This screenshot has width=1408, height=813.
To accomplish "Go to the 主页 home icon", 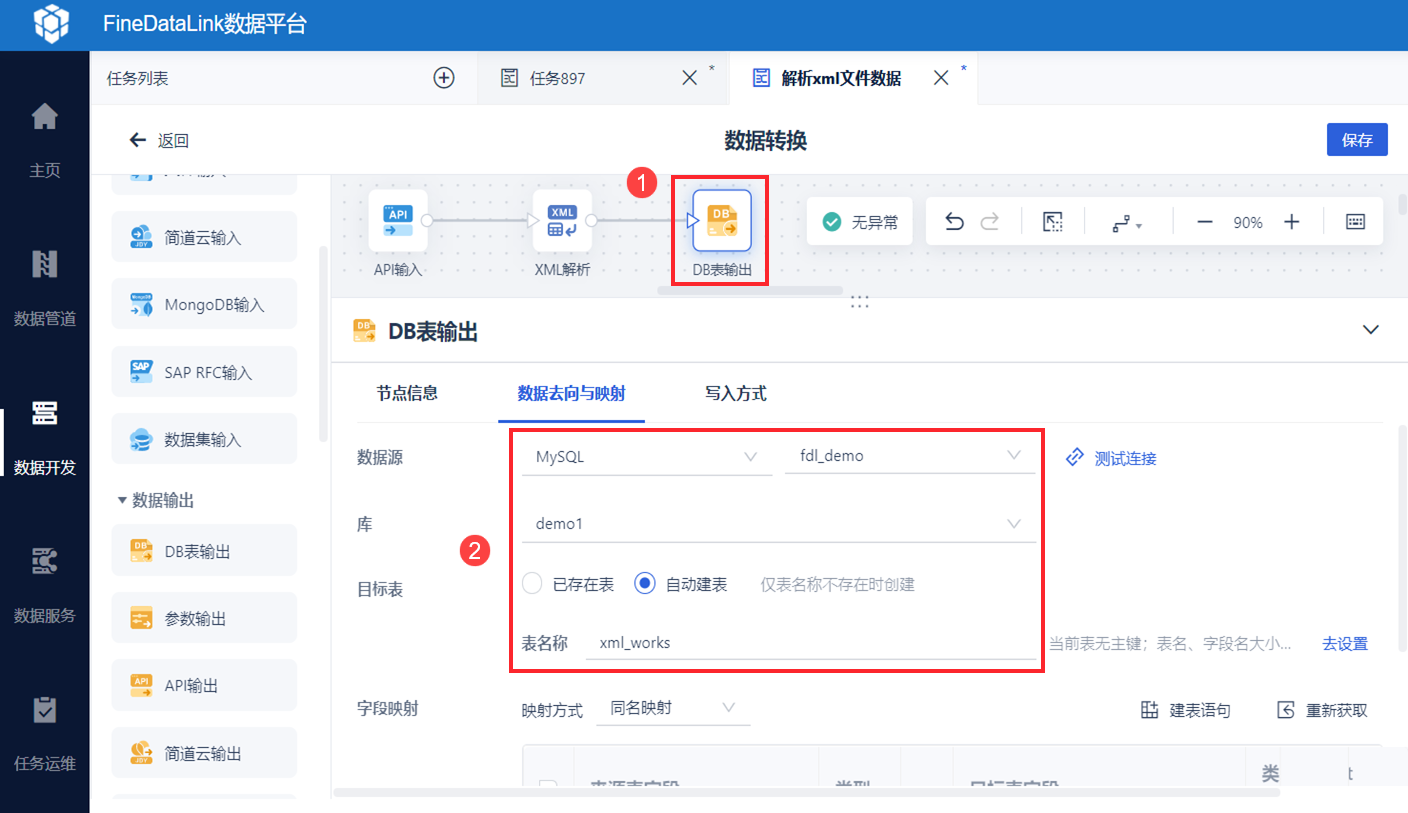I will click(x=45, y=117).
